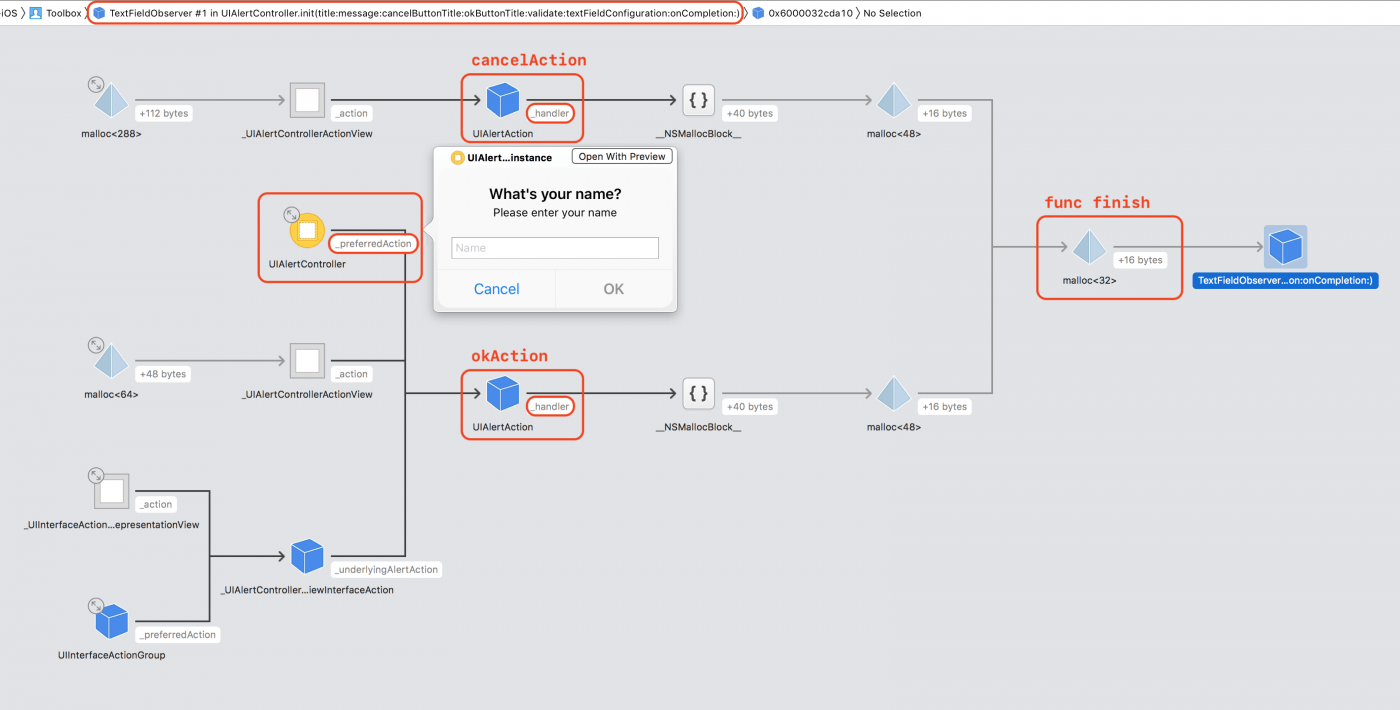Click the malloc<288> diamond node icon

110,100
